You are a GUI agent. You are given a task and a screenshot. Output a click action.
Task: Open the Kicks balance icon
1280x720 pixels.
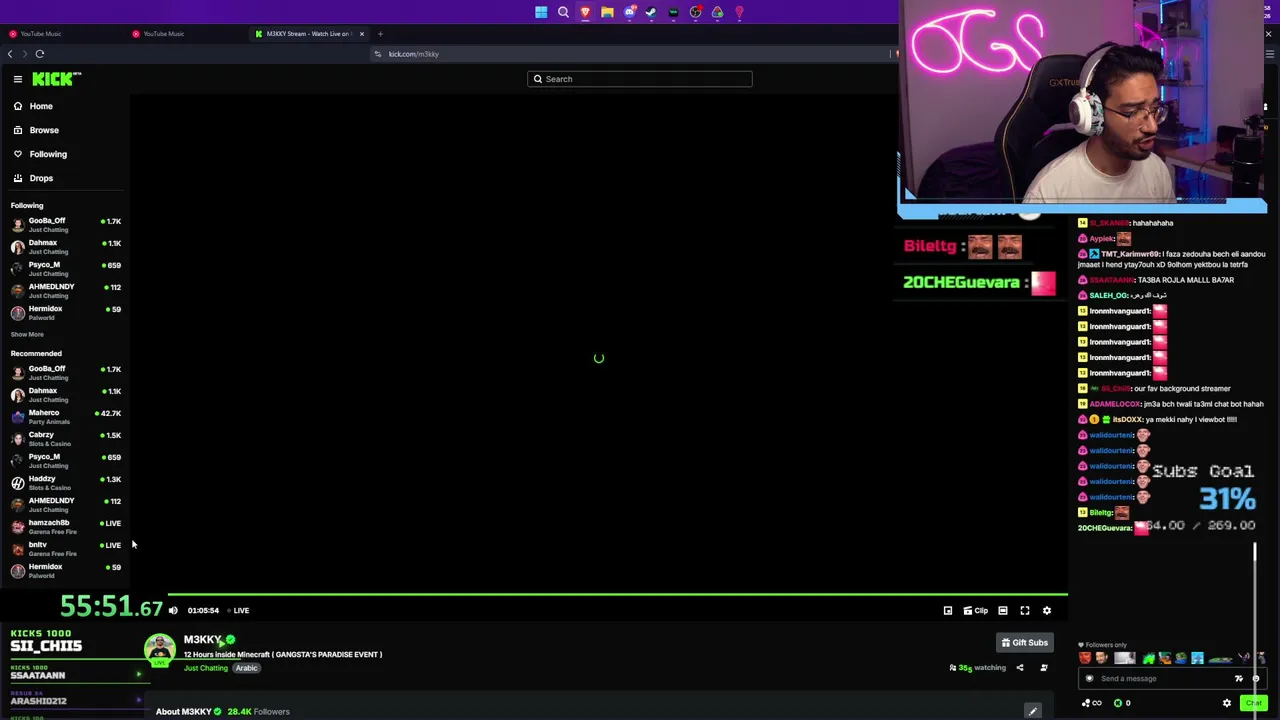(x=1122, y=703)
